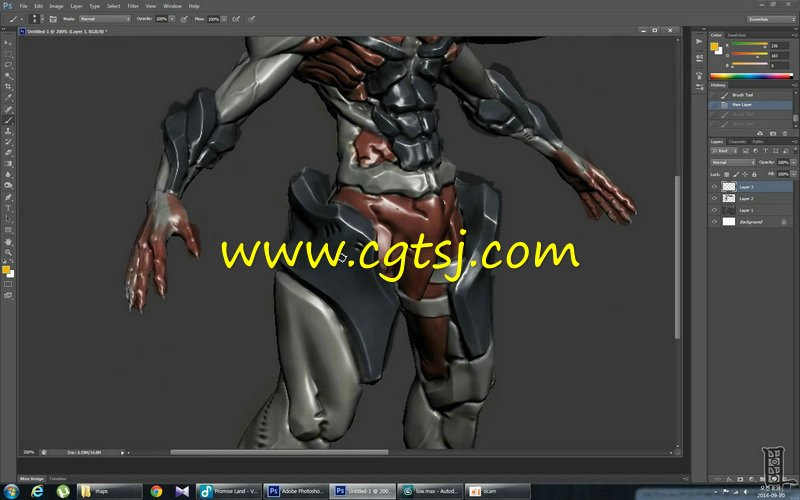
Task: Select the Gradient tool
Action: (x=8, y=164)
